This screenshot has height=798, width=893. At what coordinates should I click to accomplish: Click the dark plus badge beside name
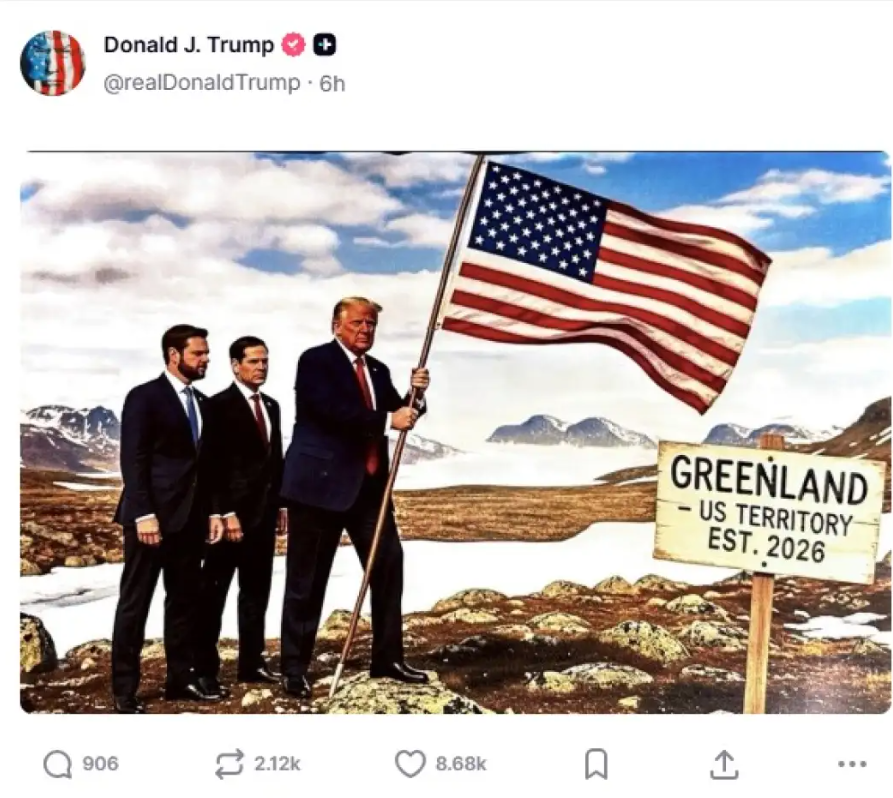click(325, 45)
